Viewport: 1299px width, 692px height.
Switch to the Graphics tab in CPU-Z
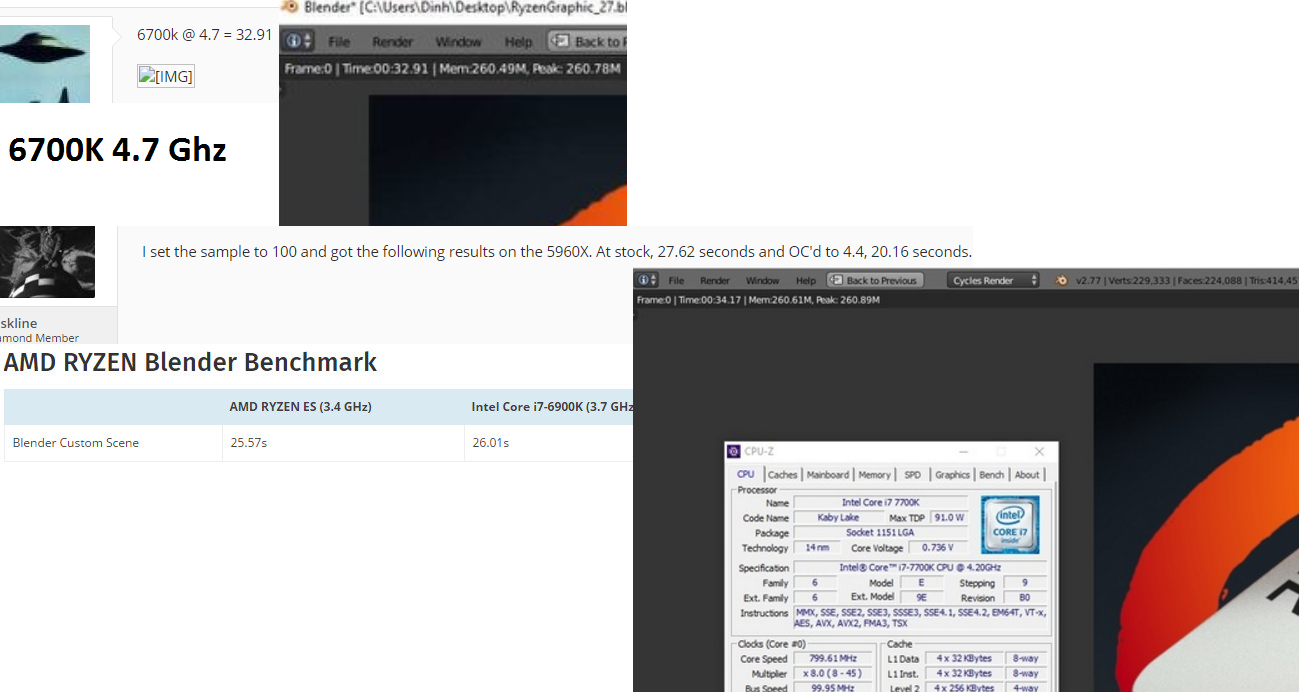[952, 475]
